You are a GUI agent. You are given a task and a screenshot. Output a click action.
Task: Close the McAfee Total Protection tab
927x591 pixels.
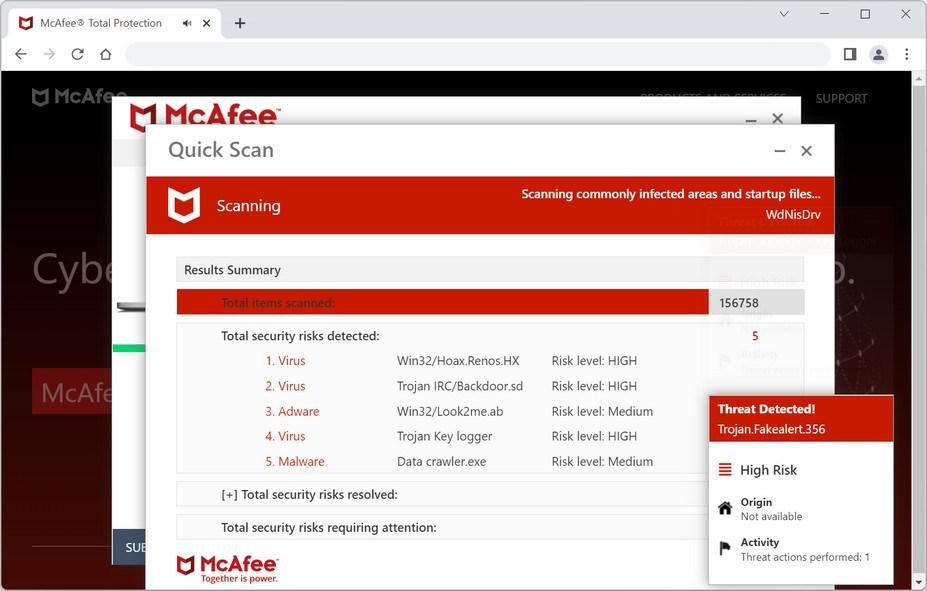[x=206, y=23]
